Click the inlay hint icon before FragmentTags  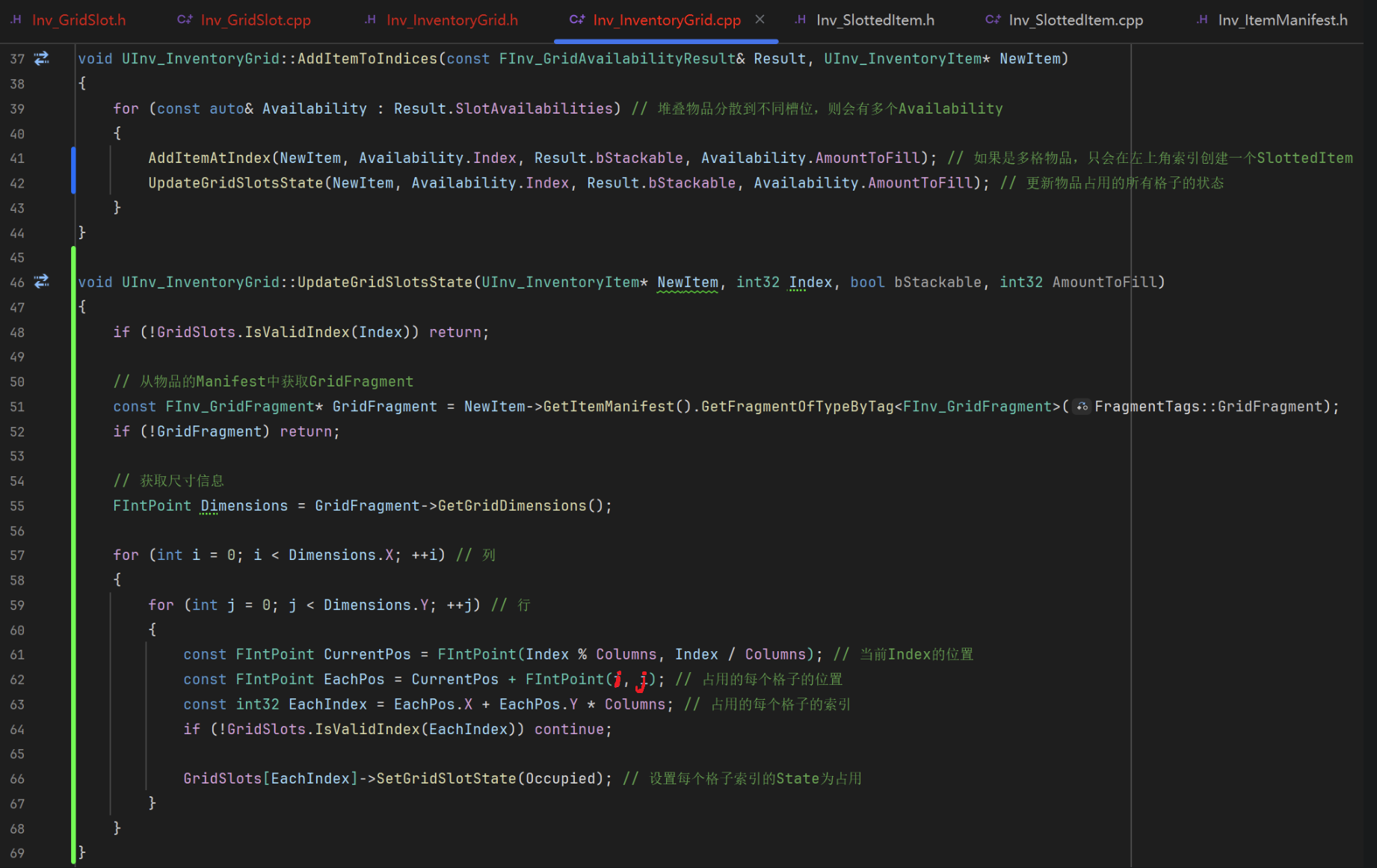(1082, 407)
